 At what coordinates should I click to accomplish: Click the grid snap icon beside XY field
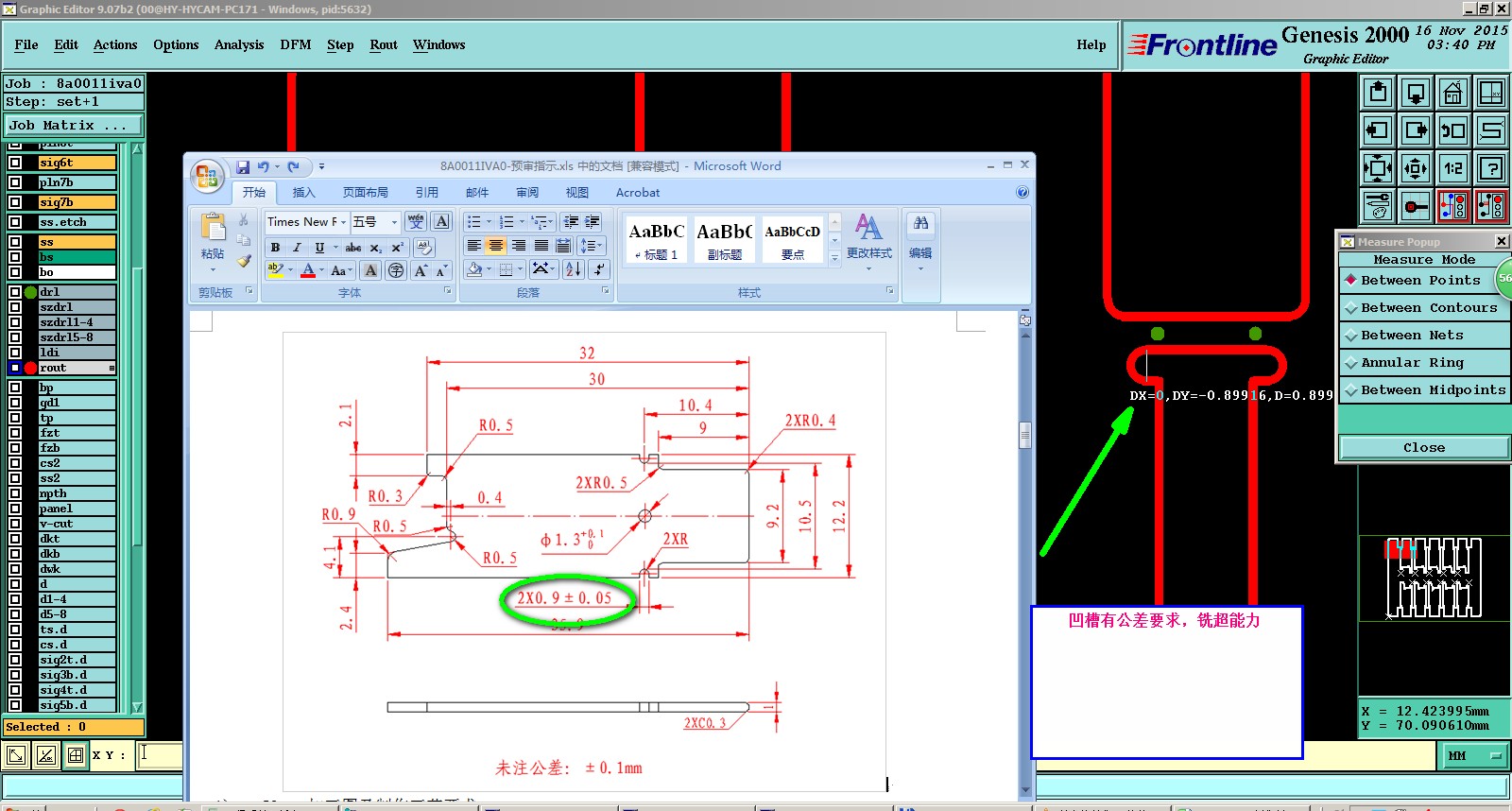76,755
